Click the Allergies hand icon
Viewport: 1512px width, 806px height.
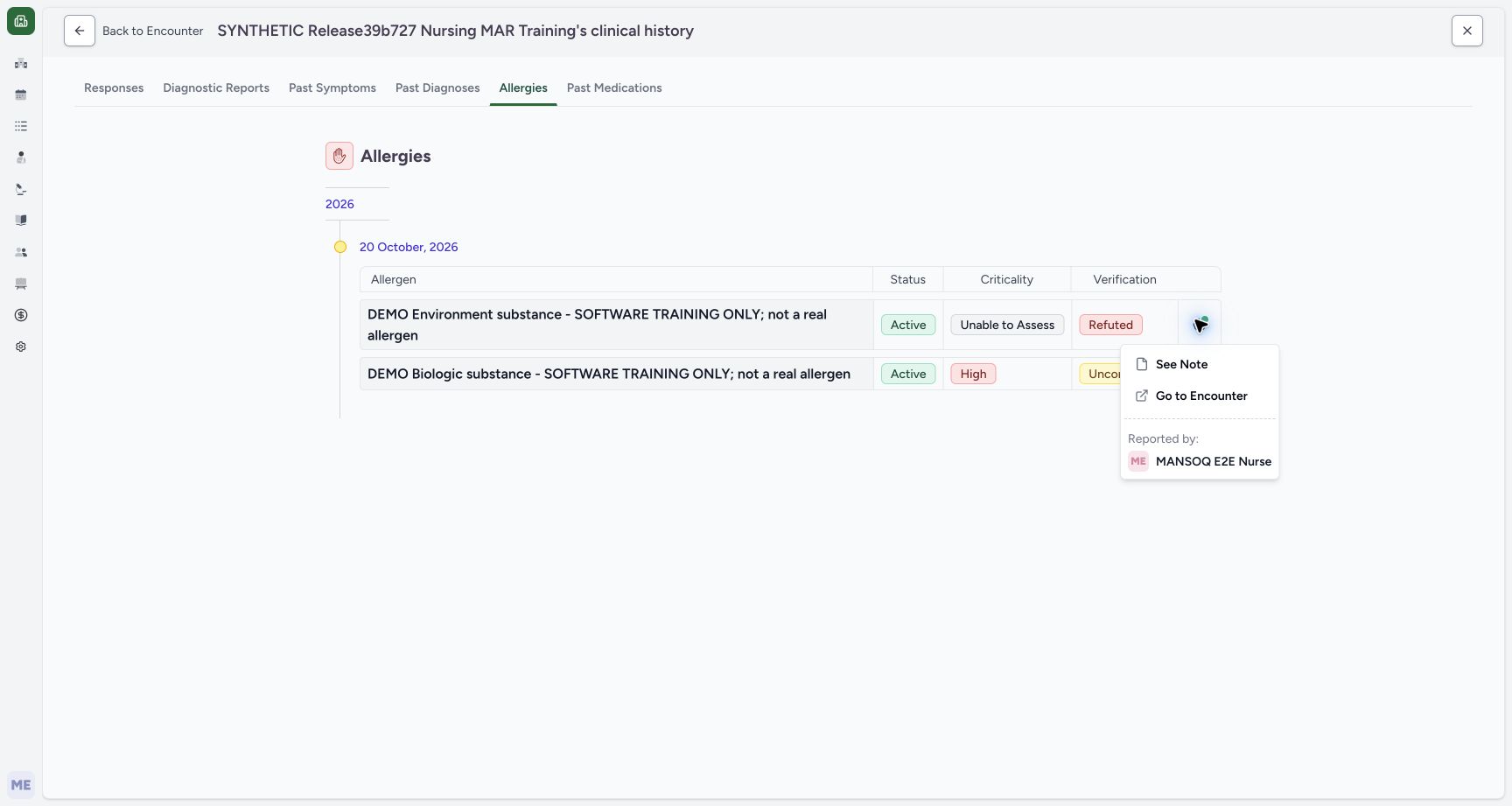(x=339, y=156)
